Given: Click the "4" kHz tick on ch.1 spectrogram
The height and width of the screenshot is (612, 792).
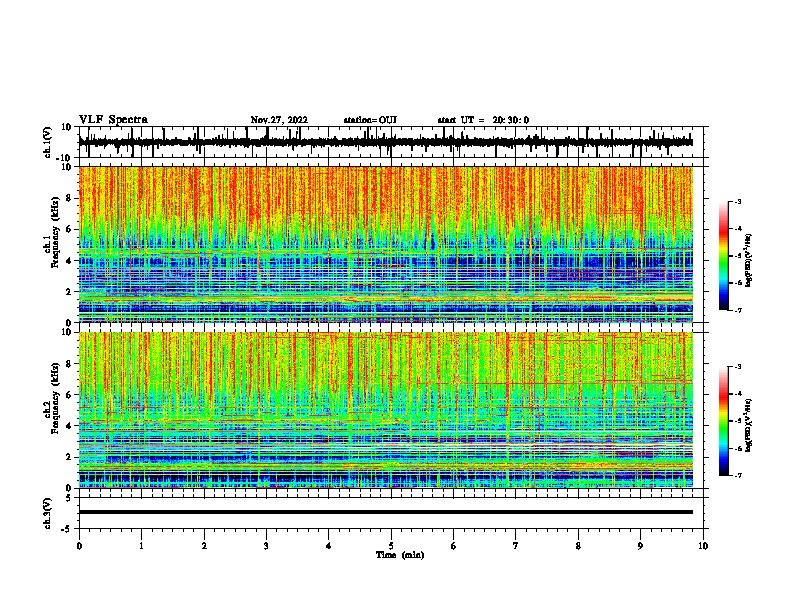Looking at the screenshot, I should pyautogui.click(x=70, y=261).
